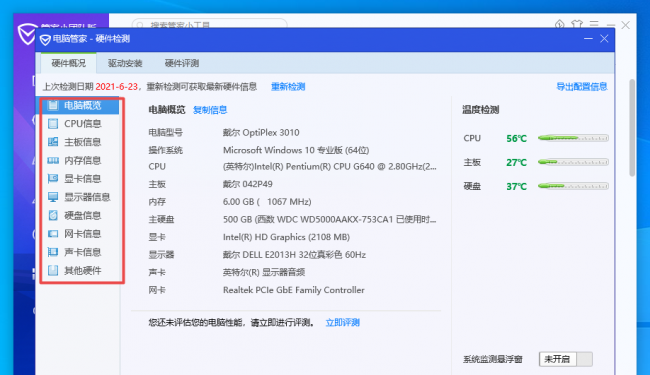Click the 主板信息 motherboard icon
The width and height of the screenshot is (650, 375).
click(x=53, y=142)
